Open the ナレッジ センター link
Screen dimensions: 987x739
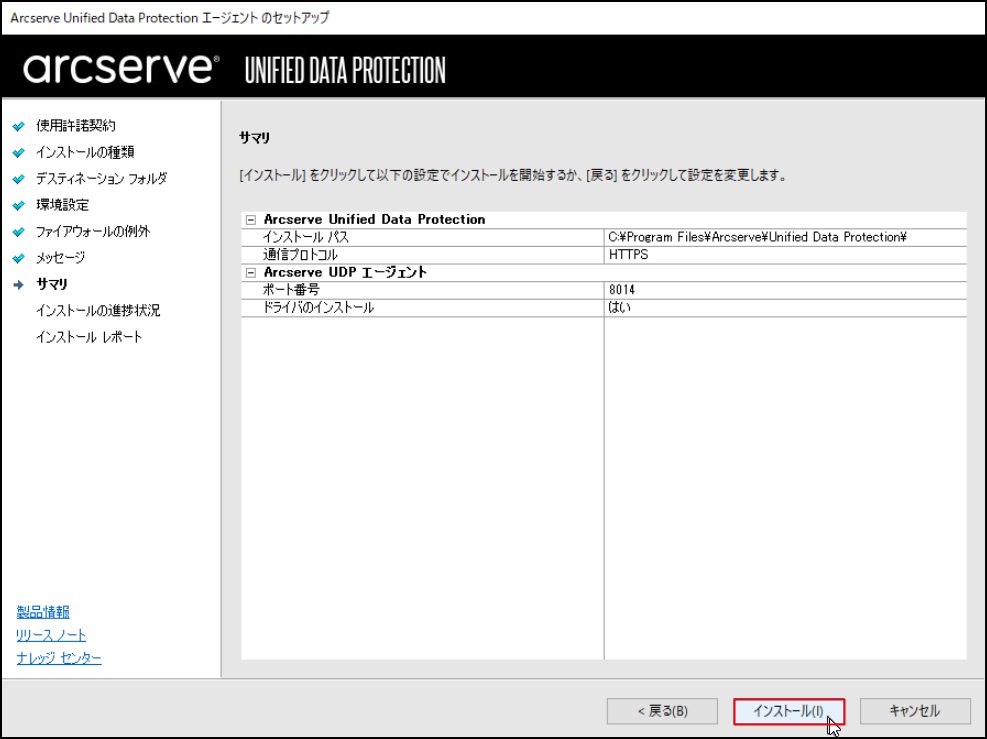[x=59, y=657]
